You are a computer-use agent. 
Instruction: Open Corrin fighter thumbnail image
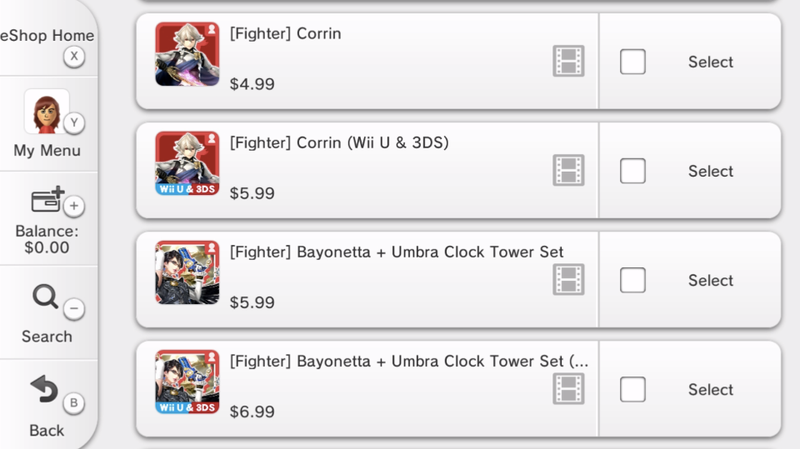pyautogui.click(x=187, y=54)
